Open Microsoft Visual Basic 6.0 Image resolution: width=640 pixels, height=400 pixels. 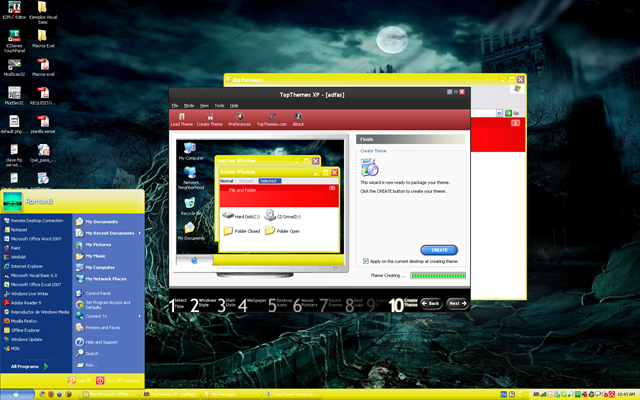pyautogui.click(x=30, y=276)
